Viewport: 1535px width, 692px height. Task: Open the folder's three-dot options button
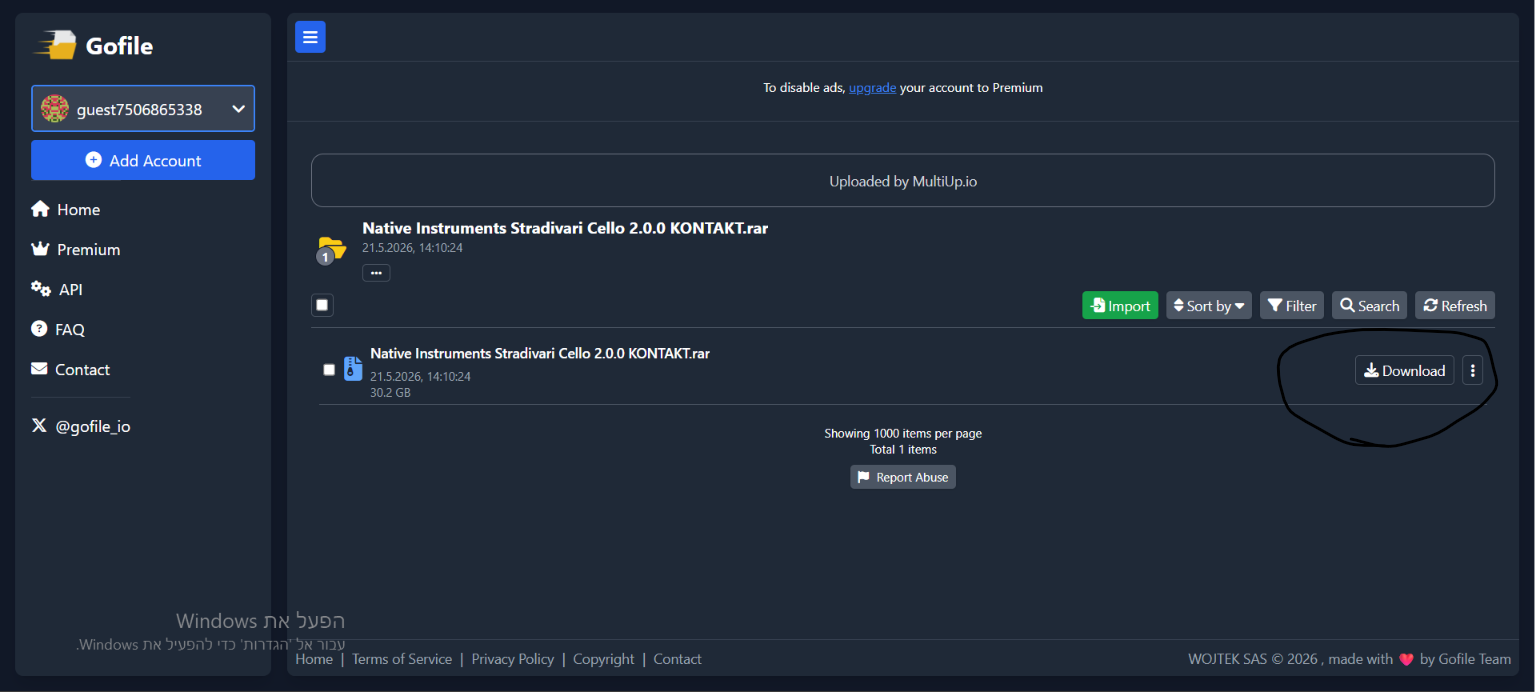coord(376,272)
